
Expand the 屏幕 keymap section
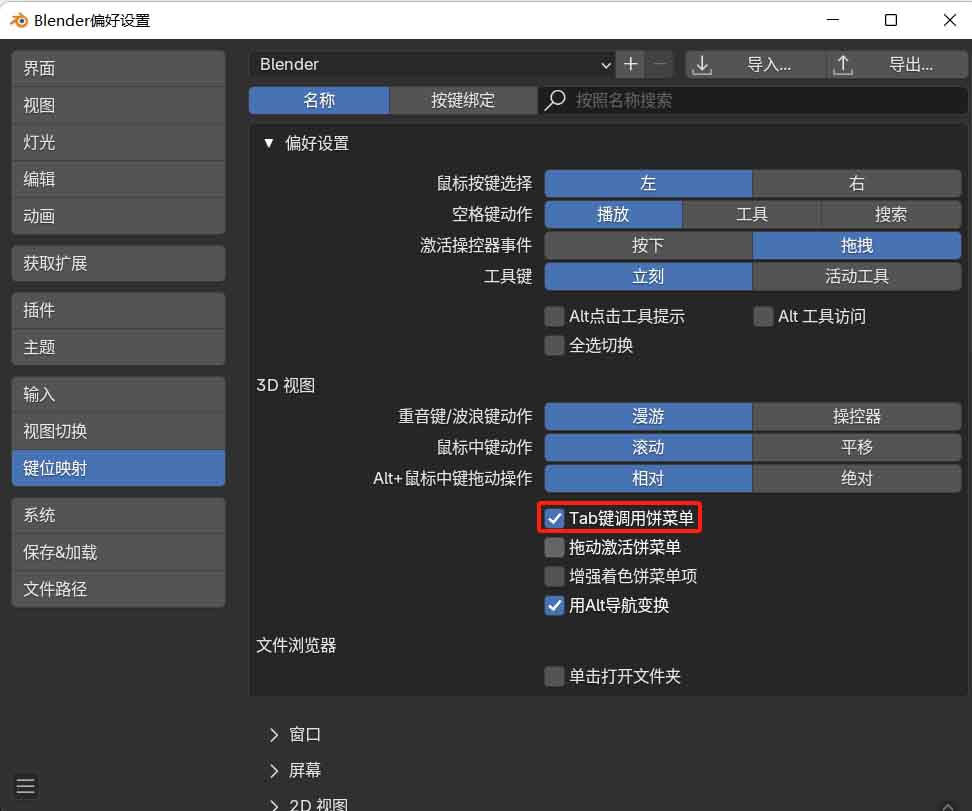[x=273, y=771]
